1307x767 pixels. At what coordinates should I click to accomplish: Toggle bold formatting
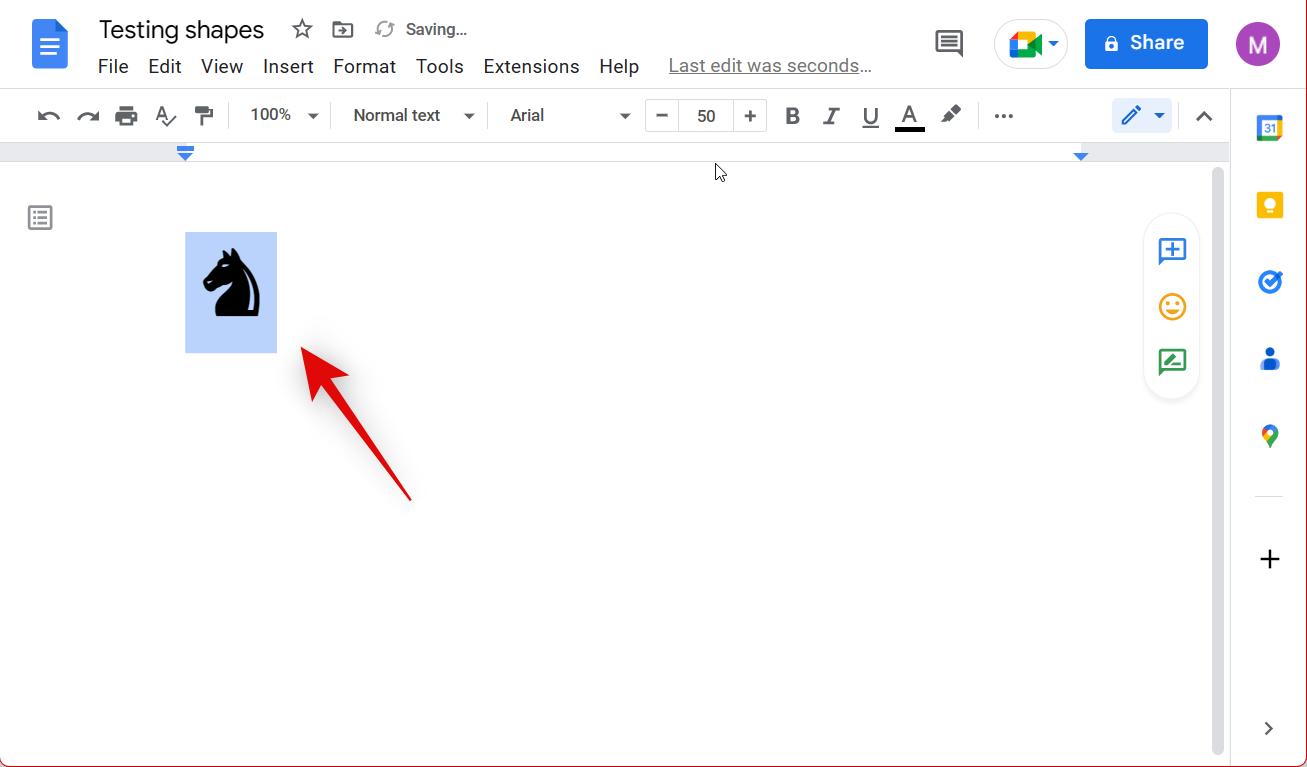pos(792,116)
